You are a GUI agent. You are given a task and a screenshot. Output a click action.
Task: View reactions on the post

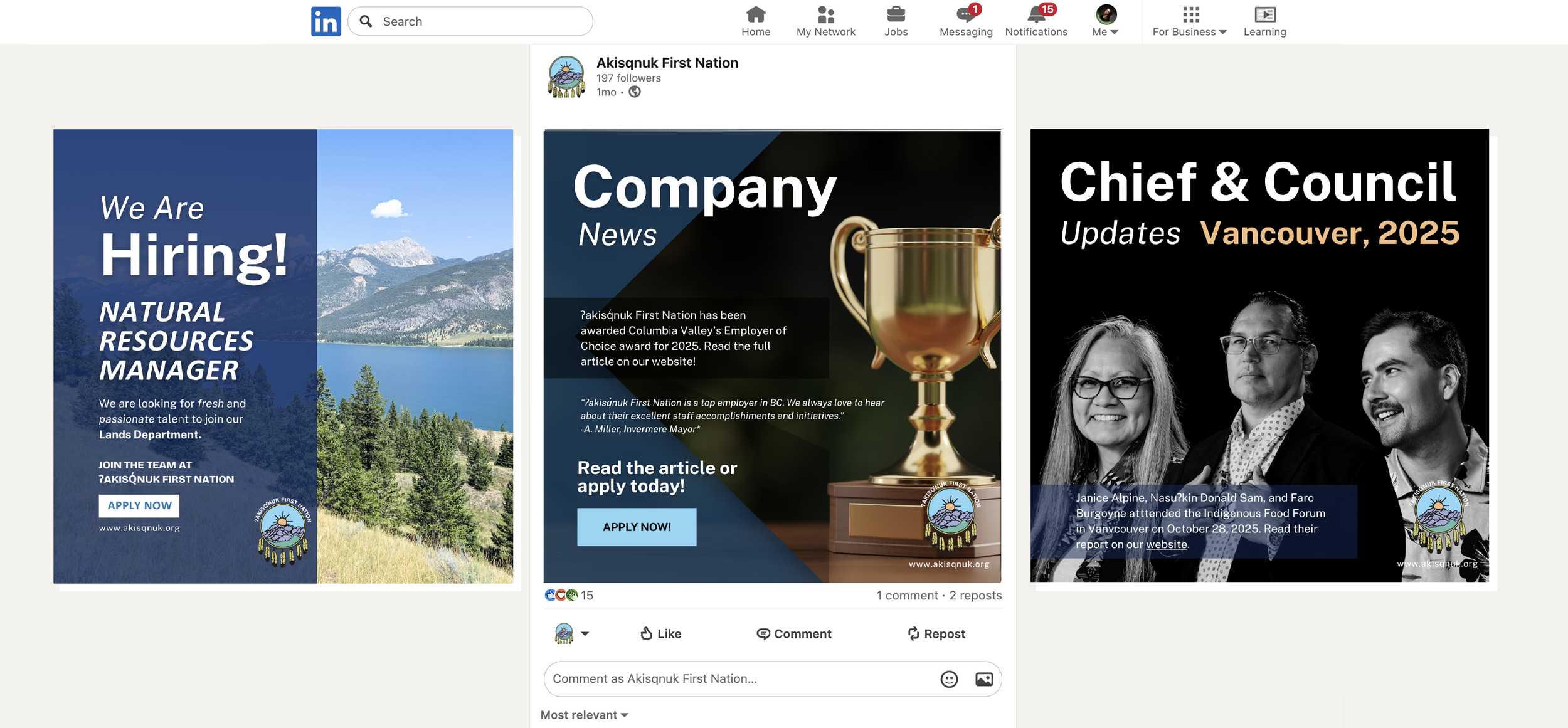569,595
